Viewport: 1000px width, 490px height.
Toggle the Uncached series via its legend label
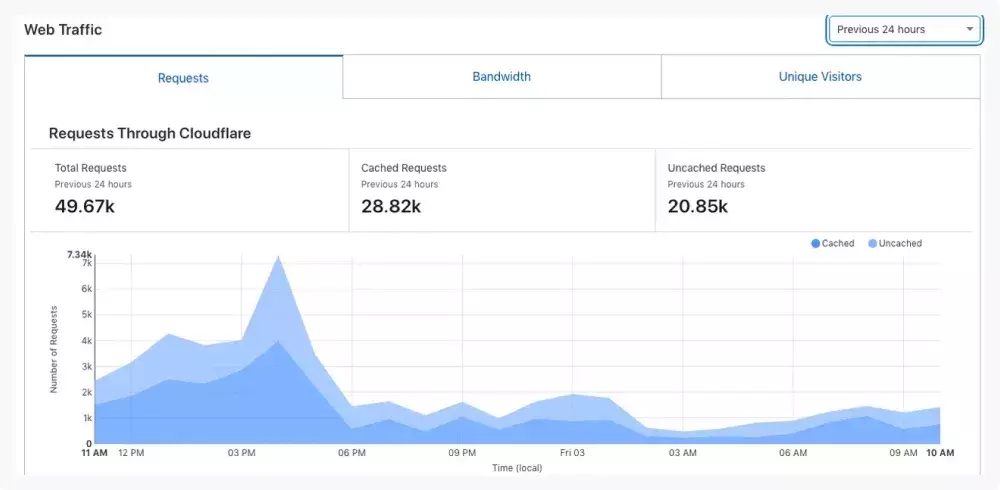900,244
